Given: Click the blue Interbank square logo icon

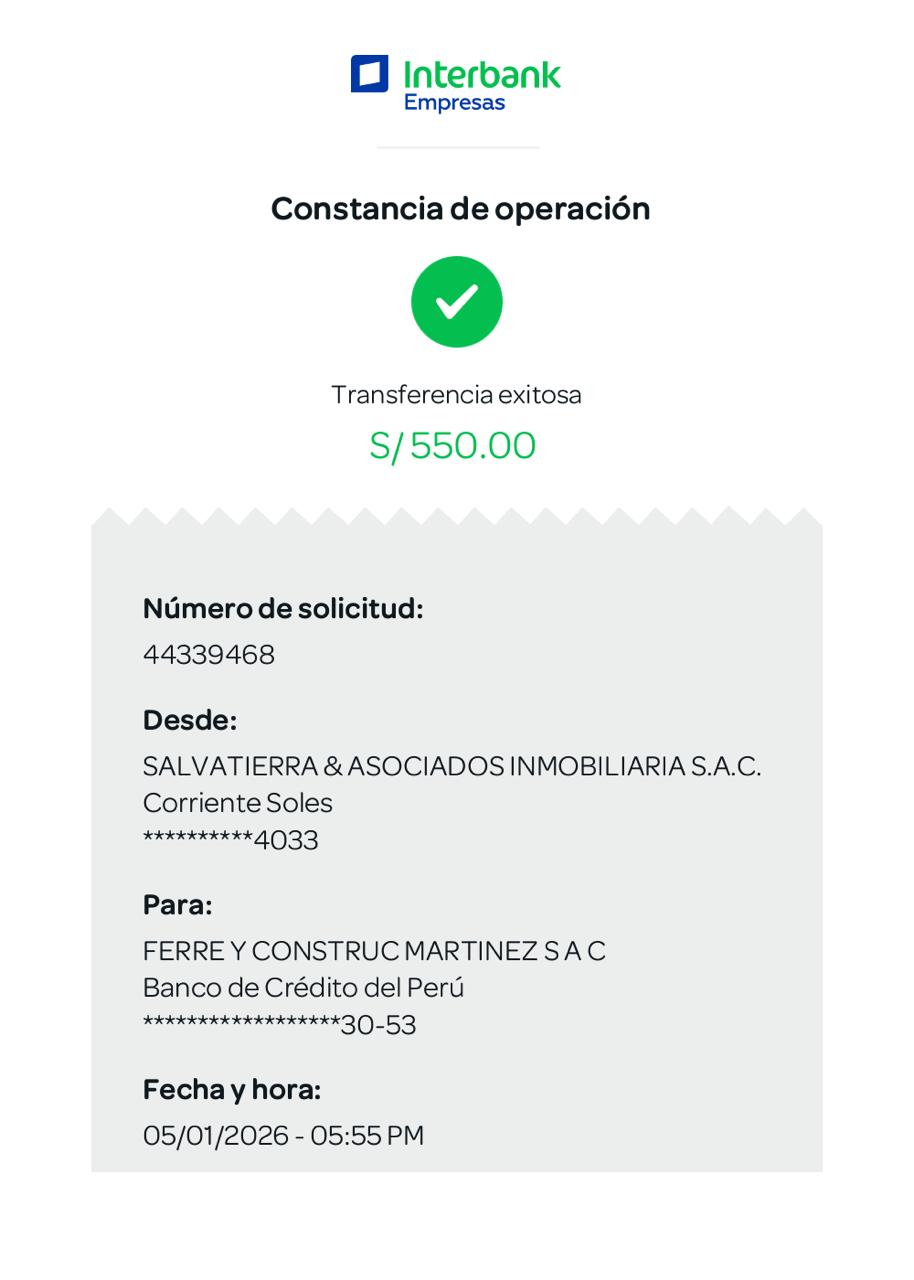Looking at the screenshot, I should click(369, 74).
